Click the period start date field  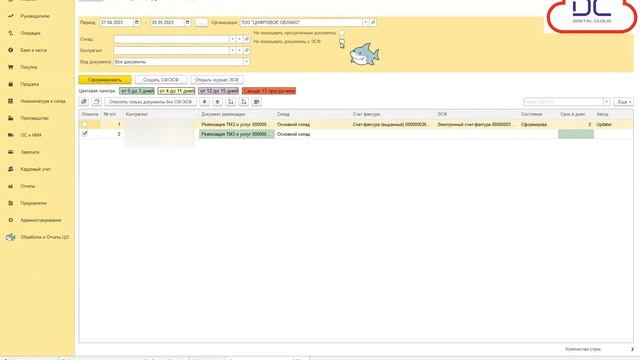pos(117,22)
